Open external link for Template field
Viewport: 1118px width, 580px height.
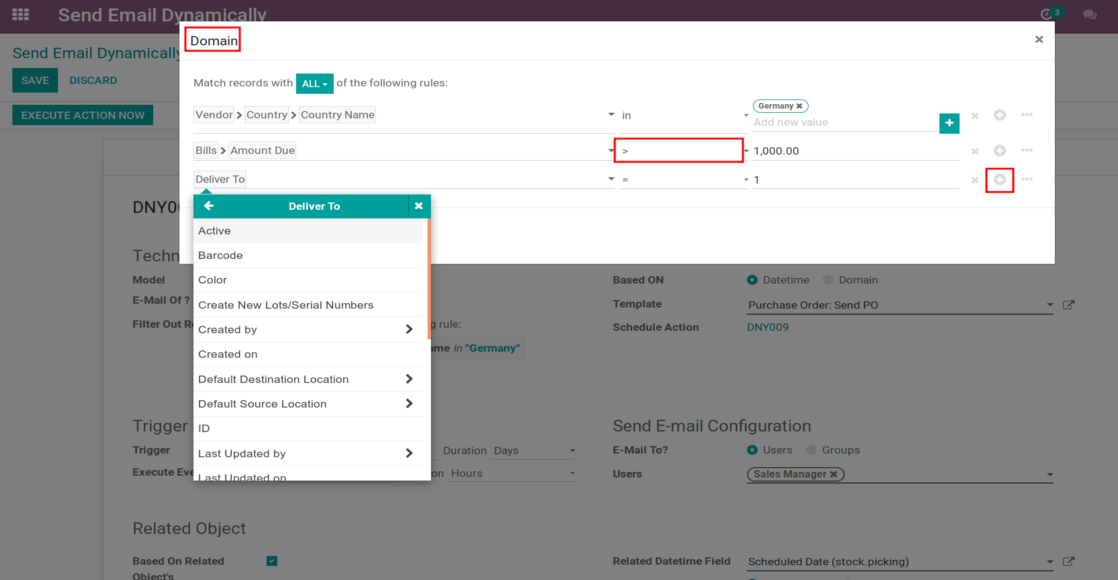point(1068,305)
